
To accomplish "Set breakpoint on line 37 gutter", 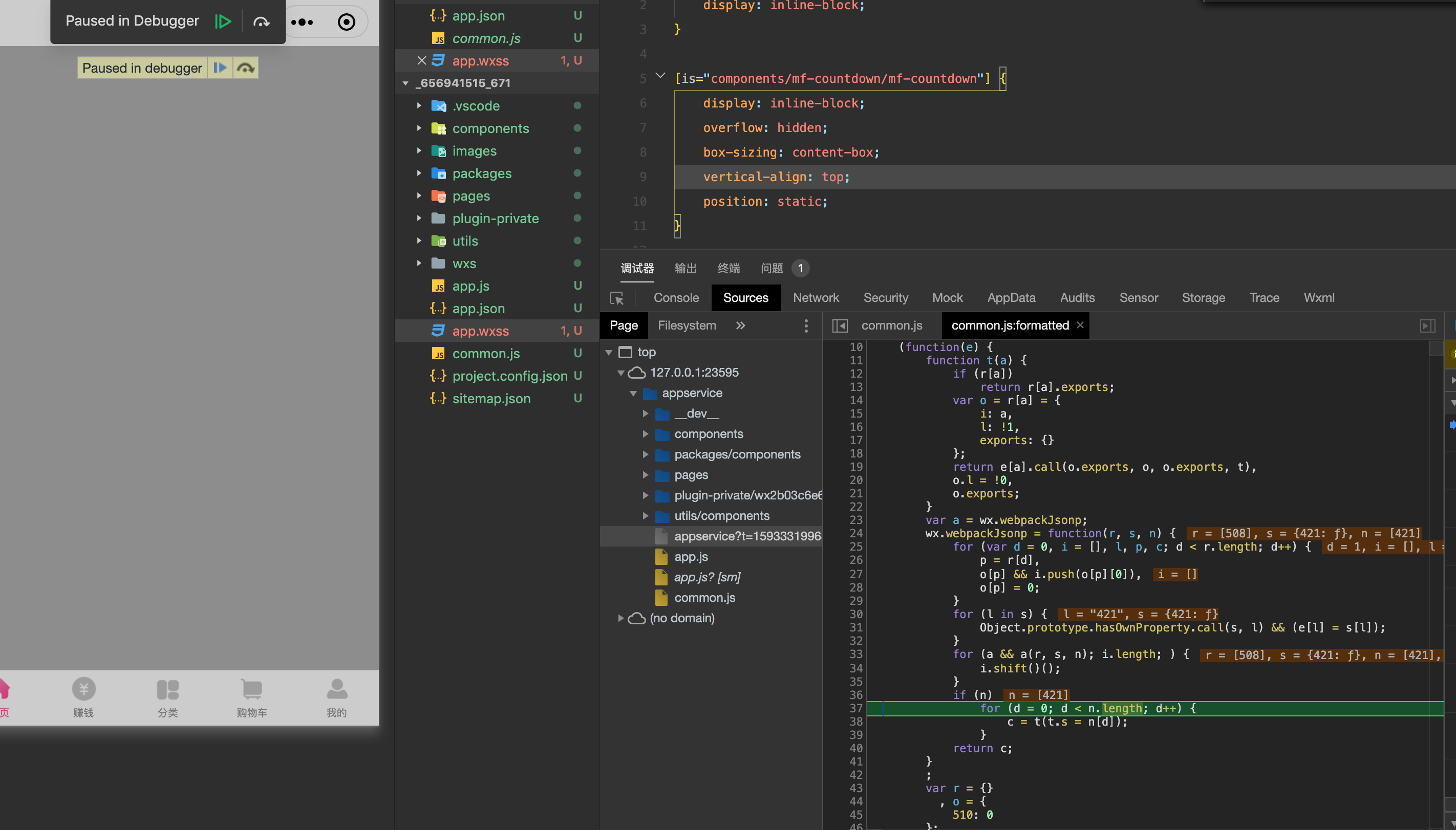I will (855, 708).
